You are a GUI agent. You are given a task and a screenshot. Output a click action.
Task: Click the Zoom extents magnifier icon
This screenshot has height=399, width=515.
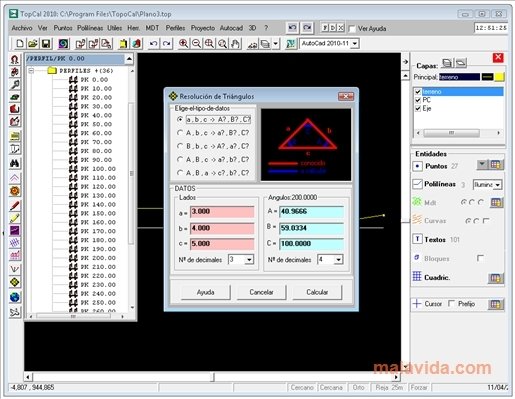(209, 44)
